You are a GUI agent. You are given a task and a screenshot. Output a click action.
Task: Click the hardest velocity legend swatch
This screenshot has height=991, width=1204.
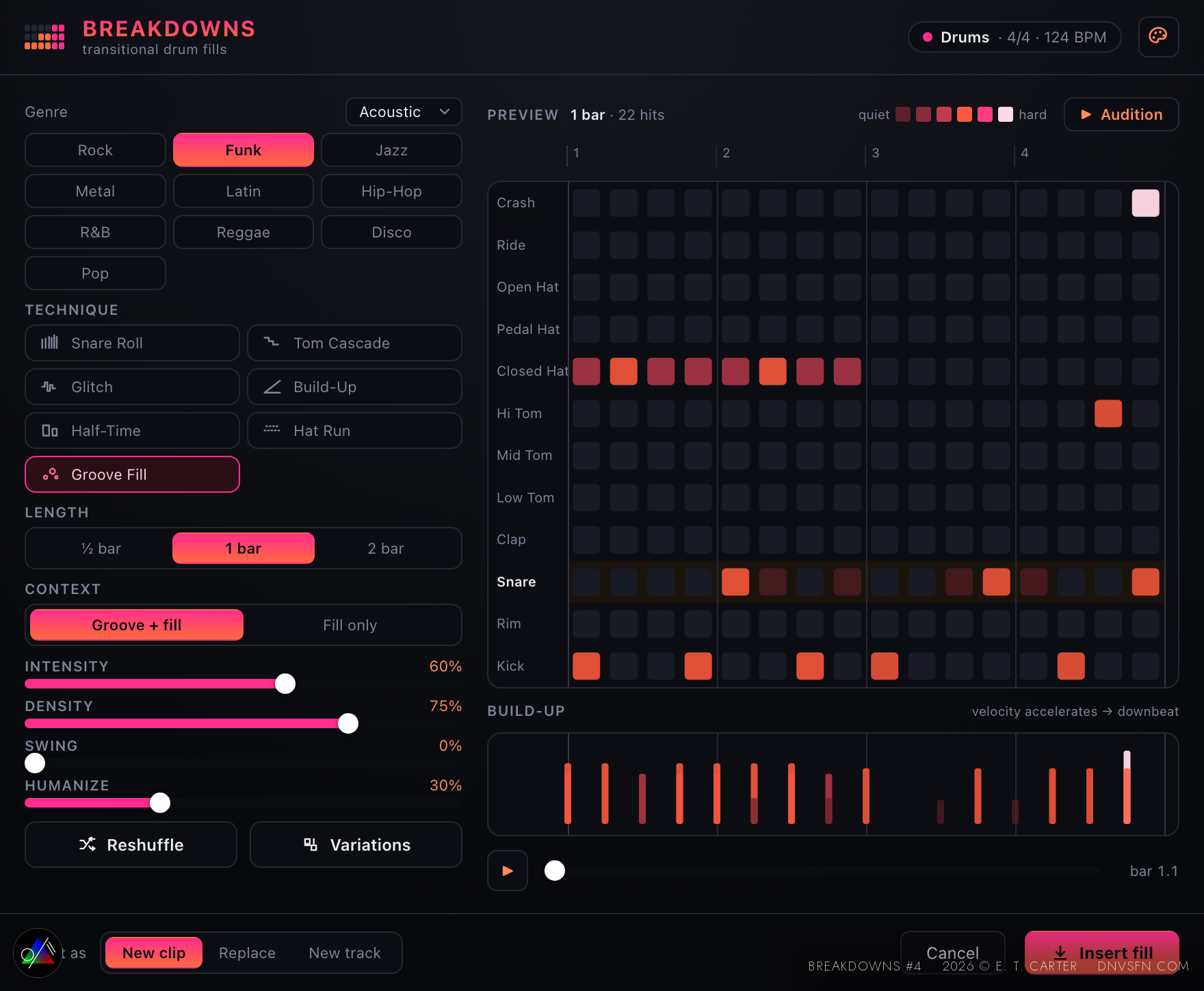[x=1006, y=114]
